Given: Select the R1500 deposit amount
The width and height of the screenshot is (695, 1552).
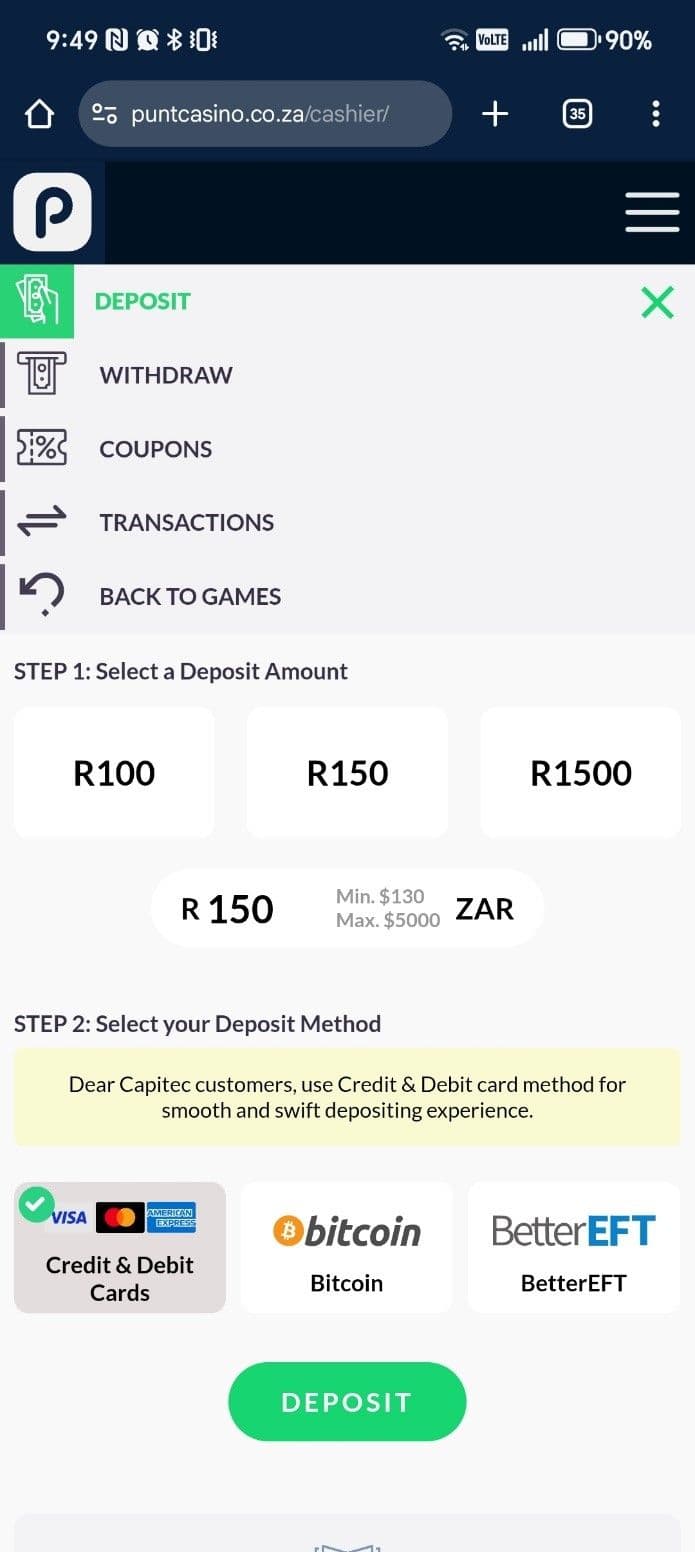Looking at the screenshot, I should point(580,771).
